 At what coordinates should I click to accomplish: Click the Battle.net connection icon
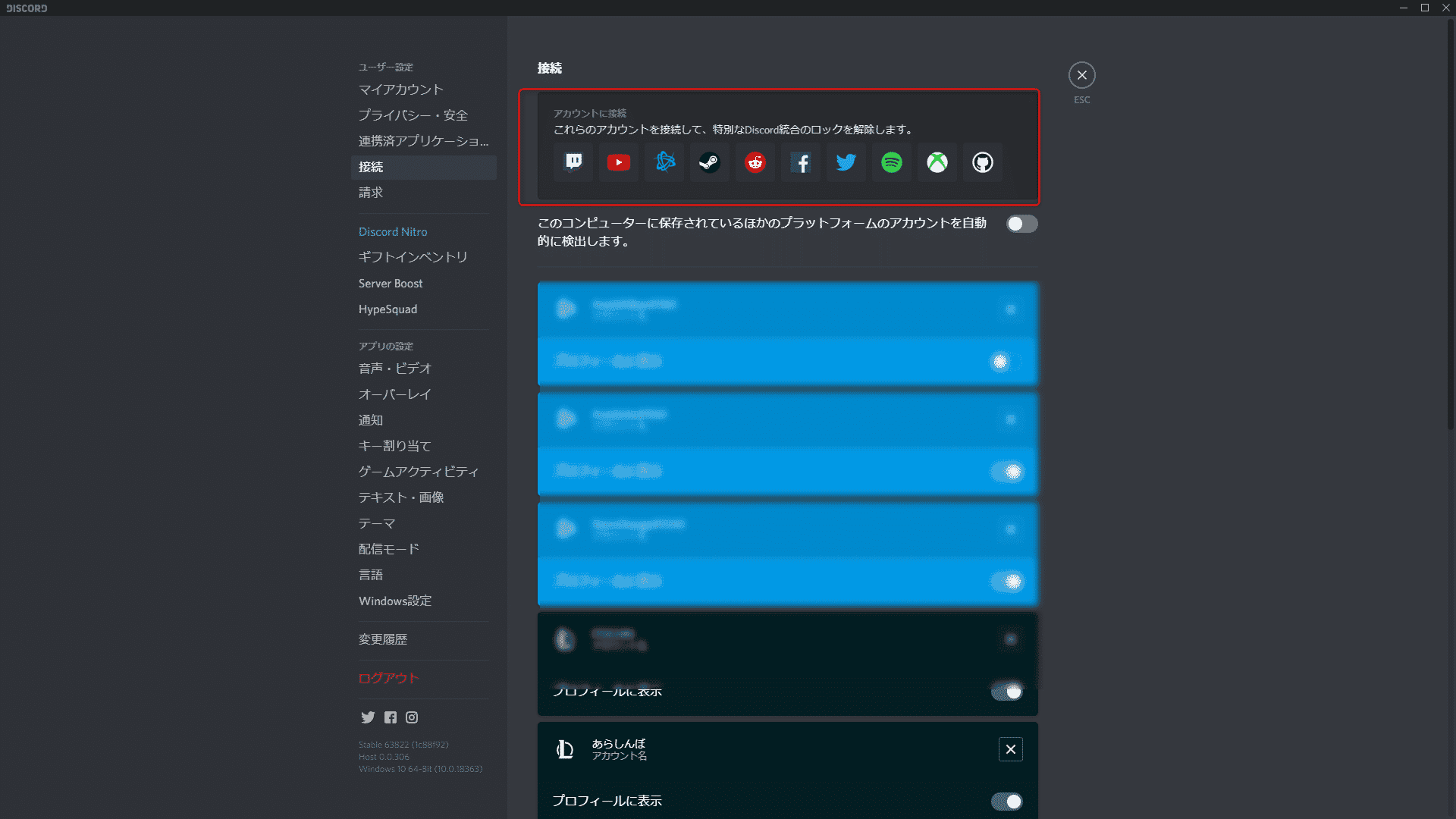(663, 162)
